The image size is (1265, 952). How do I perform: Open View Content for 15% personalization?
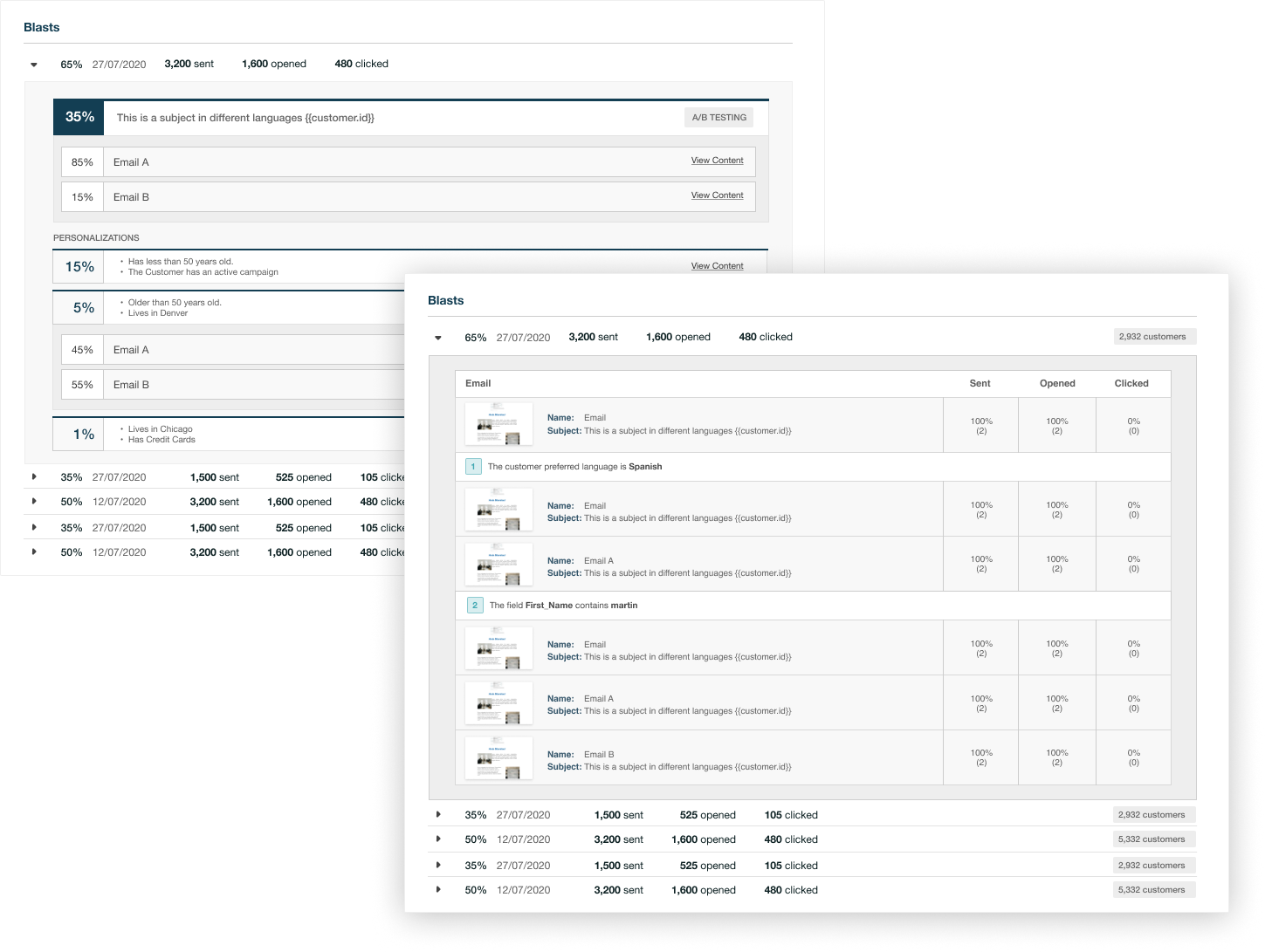[717, 266]
